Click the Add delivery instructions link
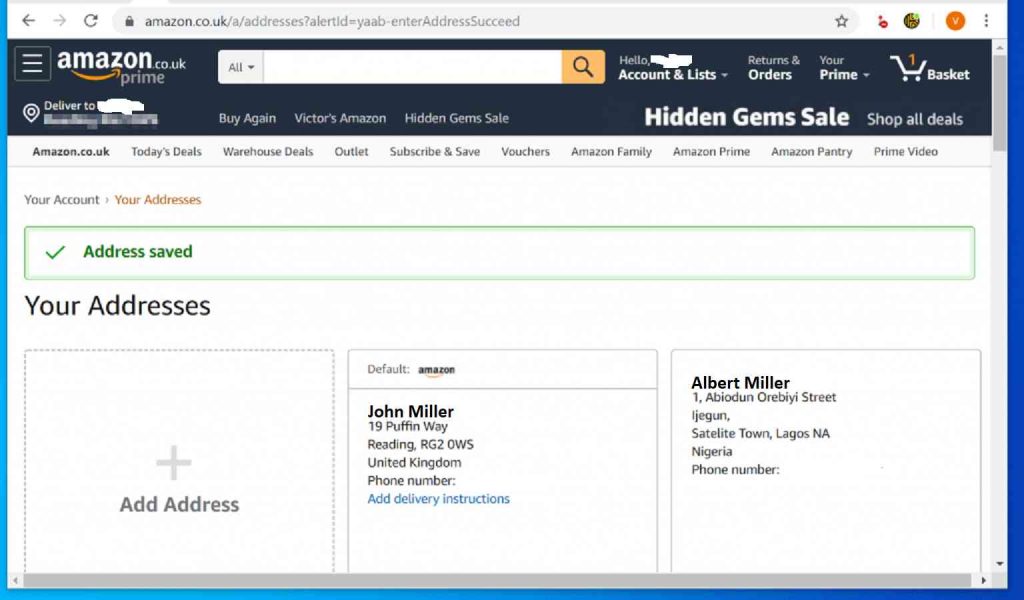The width and height of the screenshot is (1024, 600). point(438,499)
